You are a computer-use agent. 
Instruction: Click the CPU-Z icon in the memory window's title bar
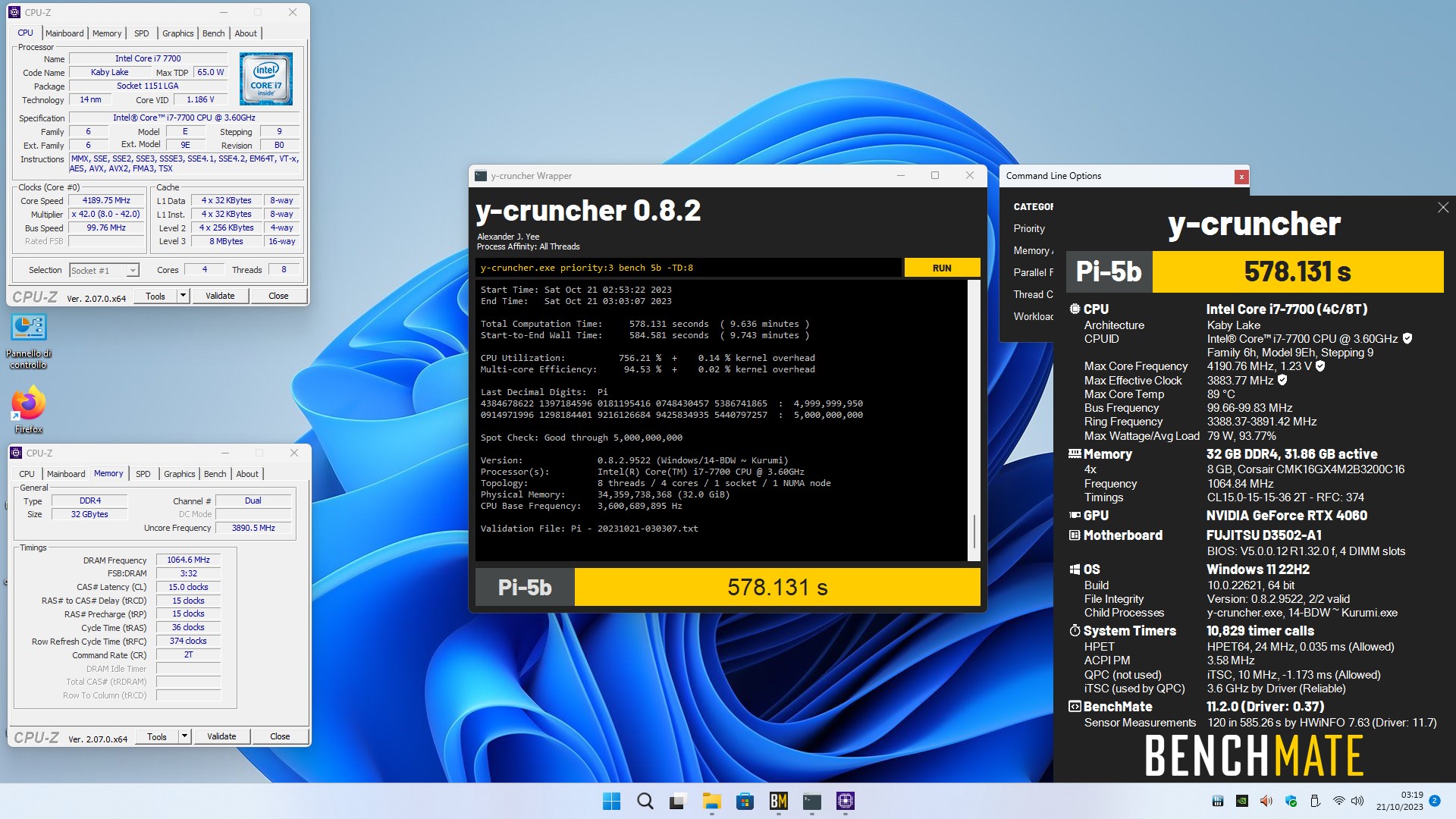coord(15,453)
